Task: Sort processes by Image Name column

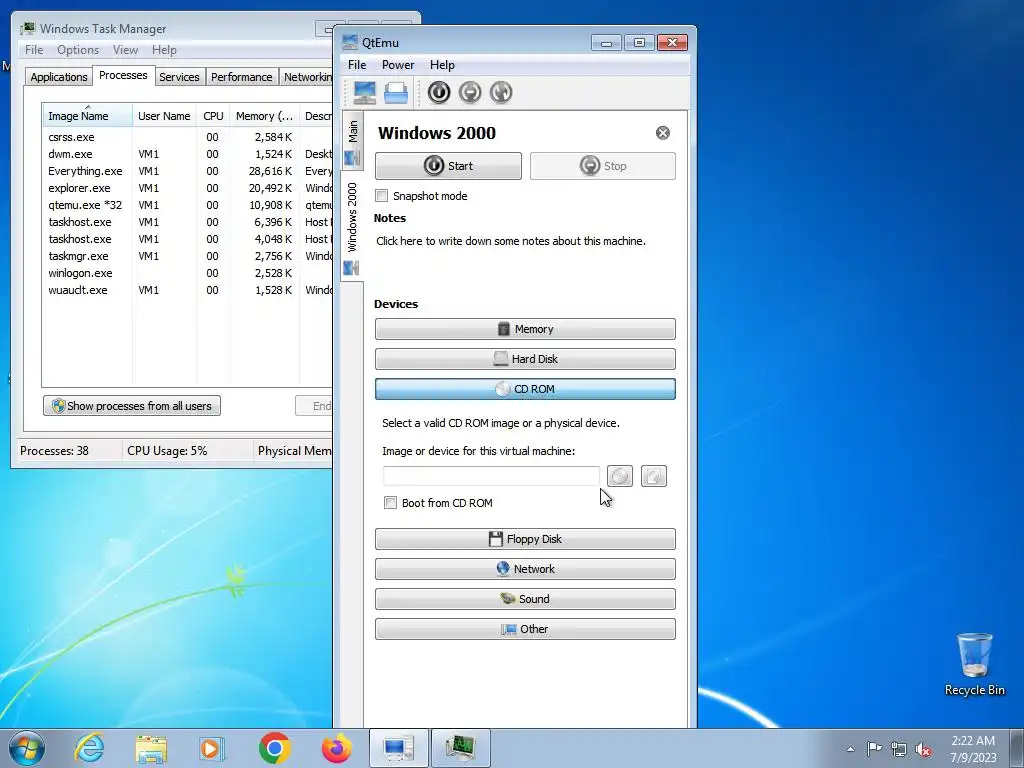Action: tap(88, 116)
